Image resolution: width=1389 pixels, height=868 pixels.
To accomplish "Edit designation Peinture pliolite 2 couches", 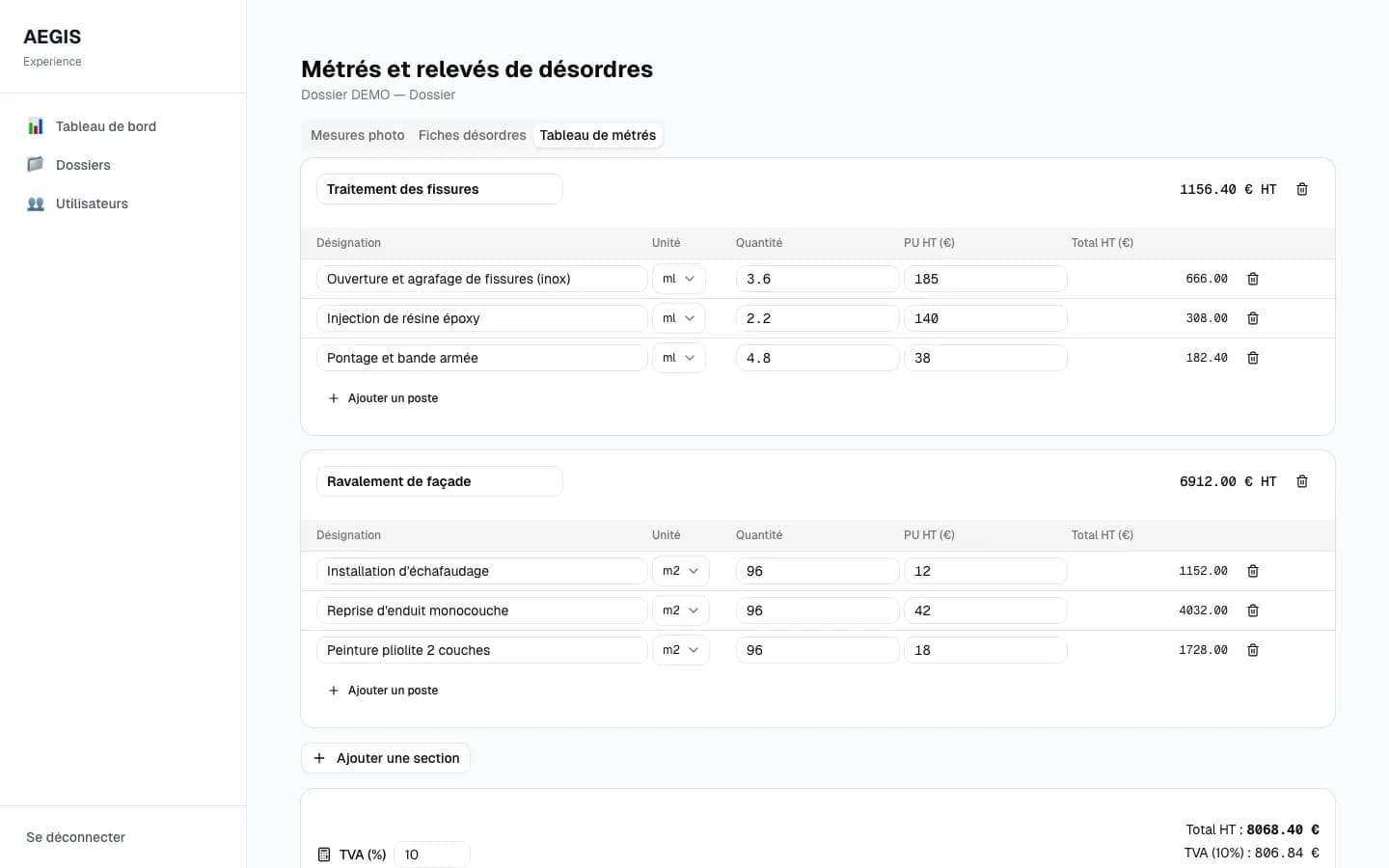I will (x=482, y=650).
